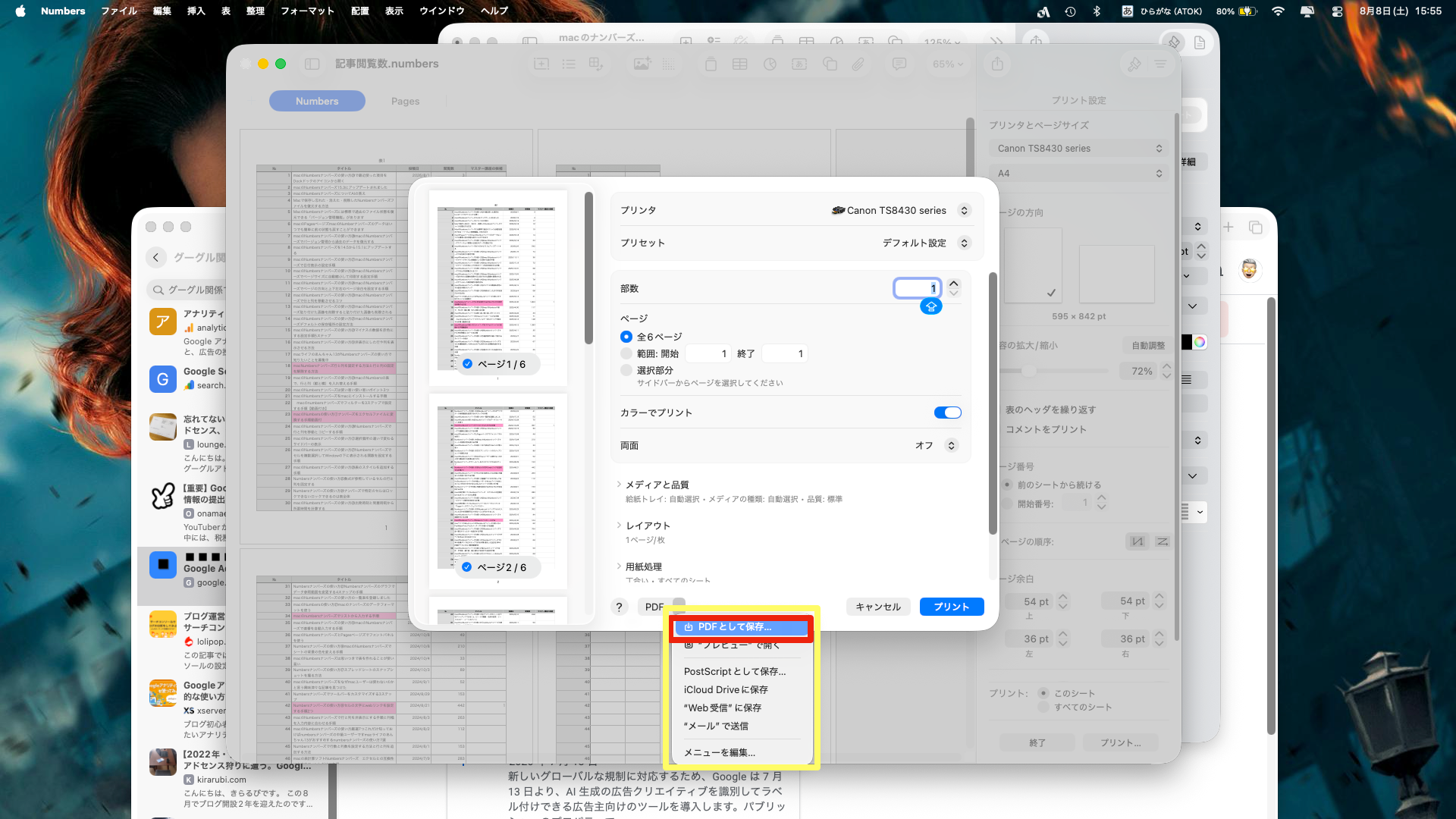The height and width of the screenshot is (819, 1456).
Task: Click the text box icon in Numbers toolbar
Action: (x=799, y=64)
